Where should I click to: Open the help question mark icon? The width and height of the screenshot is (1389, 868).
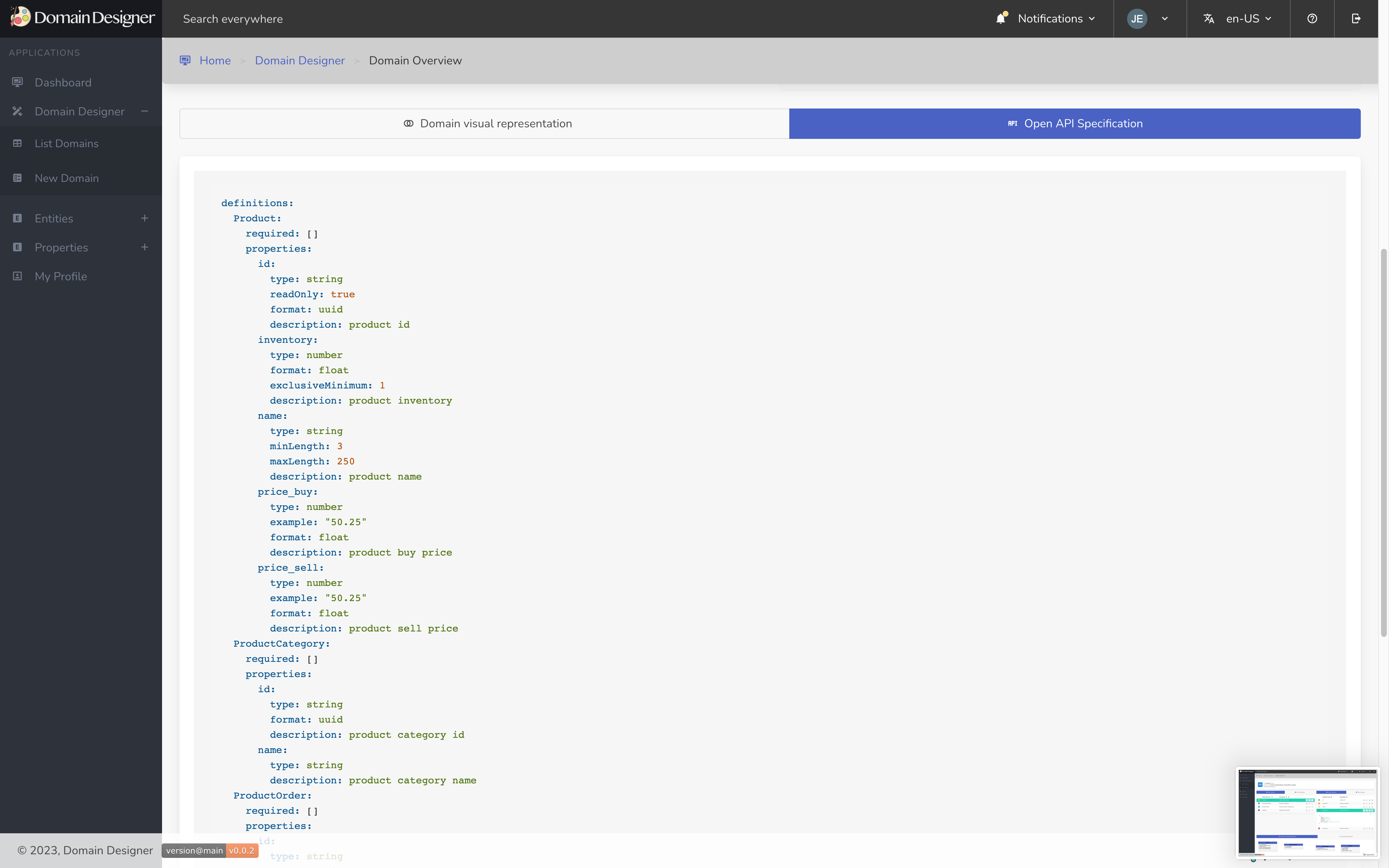pyautogui.click(x=1312, y=18)
